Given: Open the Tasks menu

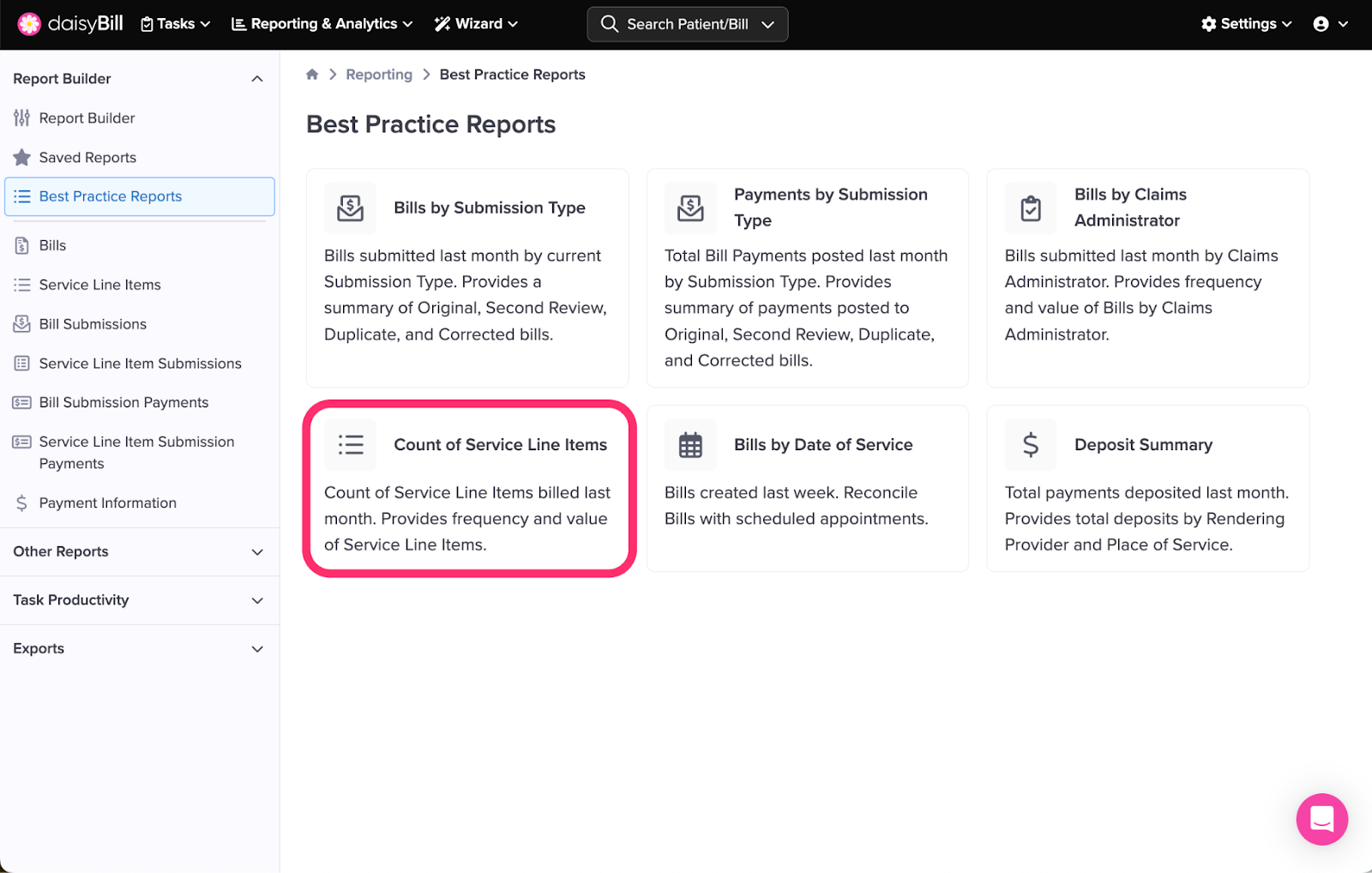Looking at the screenshot, I should click(175, 24).
